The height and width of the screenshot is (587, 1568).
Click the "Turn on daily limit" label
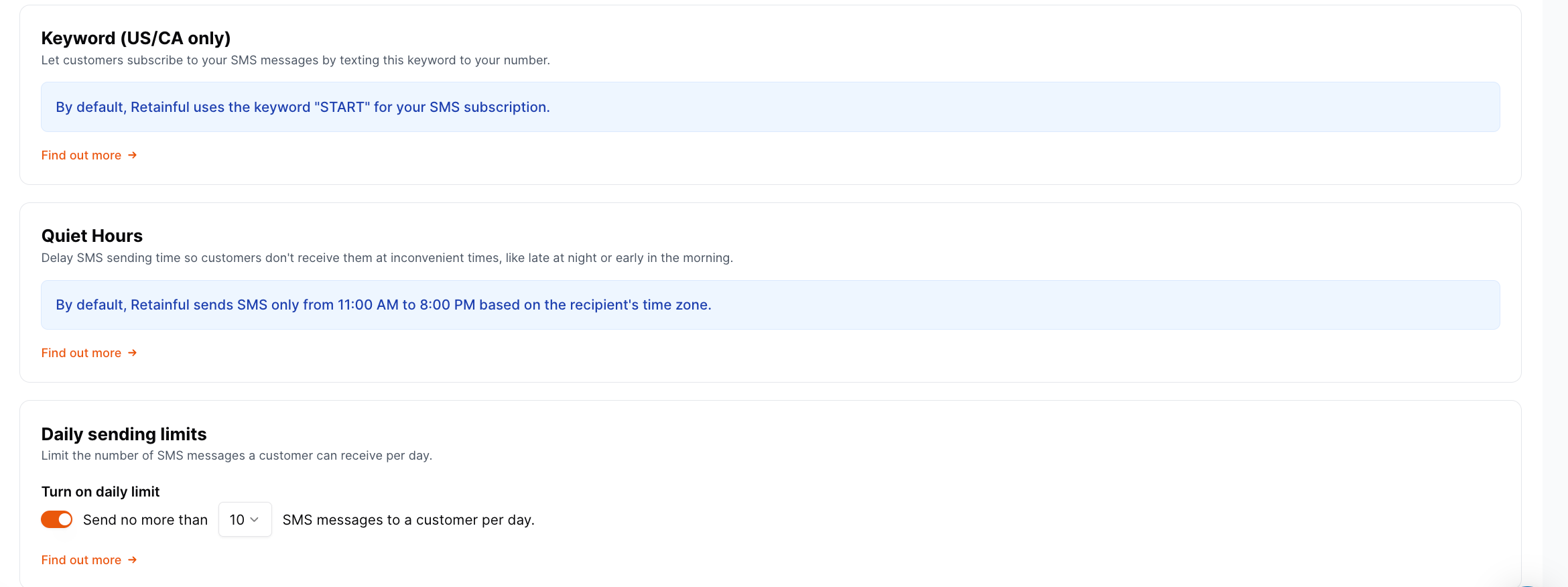point(101,492)
